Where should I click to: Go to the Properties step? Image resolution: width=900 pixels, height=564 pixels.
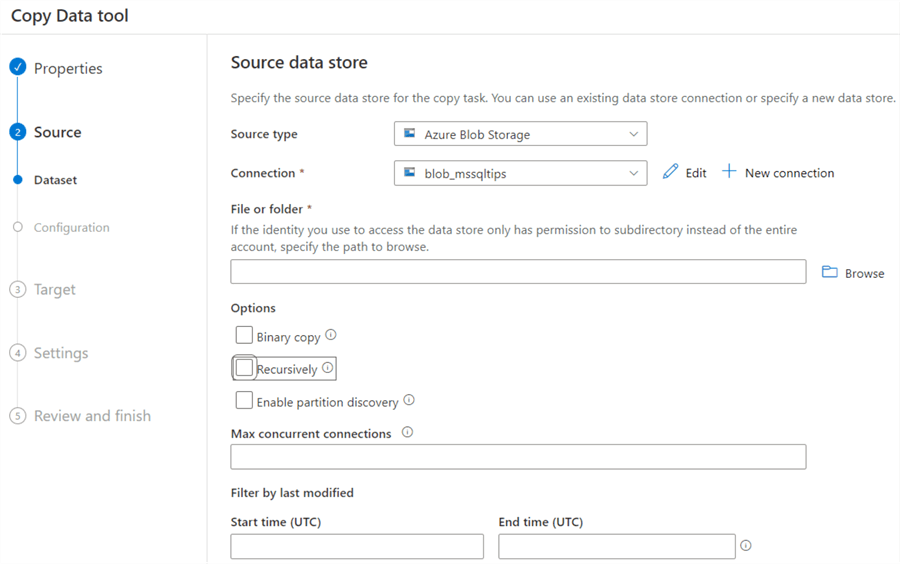(68, 68)
